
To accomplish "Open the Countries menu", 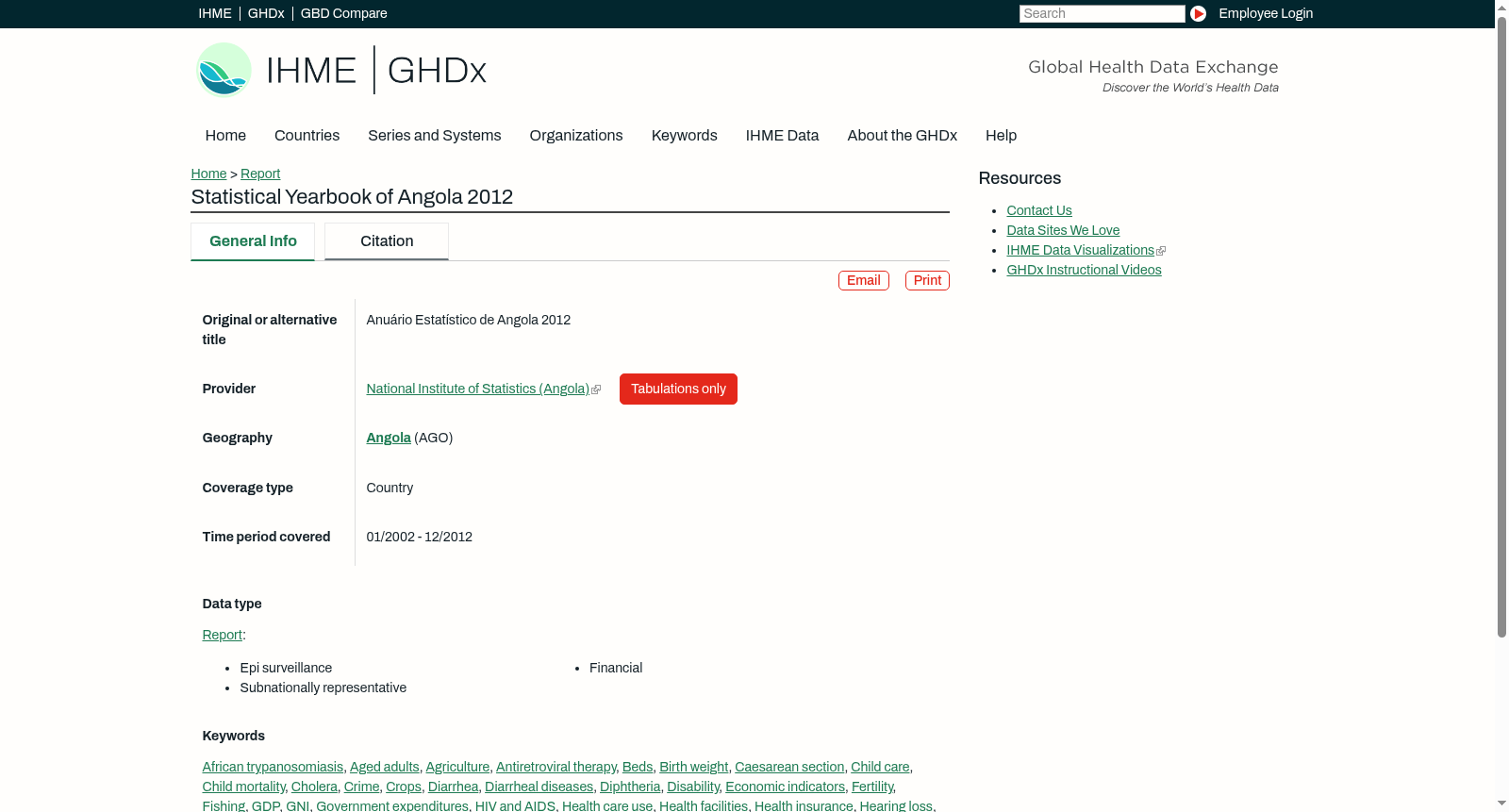I will 307,135.
